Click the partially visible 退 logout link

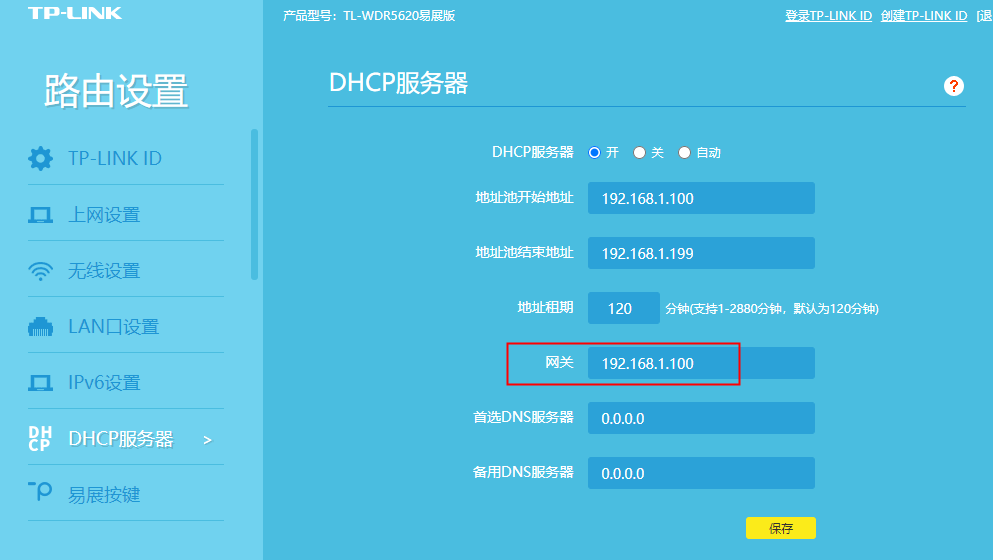(x=985, y=16)
